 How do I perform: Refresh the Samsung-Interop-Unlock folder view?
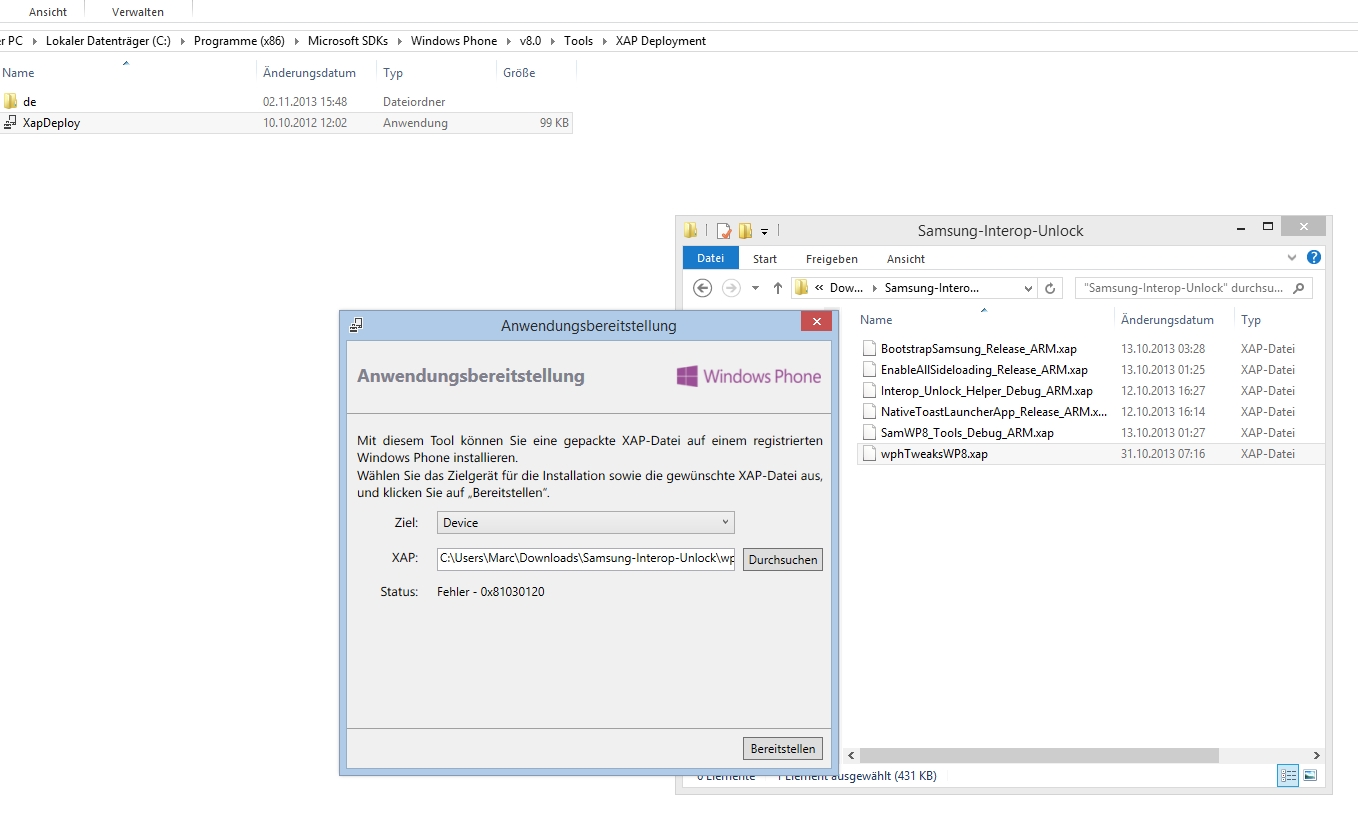coord(1050,288)
